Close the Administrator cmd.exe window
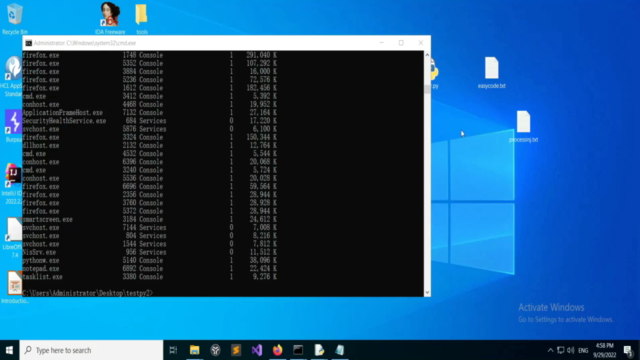This screenshot has height=360, width=640. [421, 43]
